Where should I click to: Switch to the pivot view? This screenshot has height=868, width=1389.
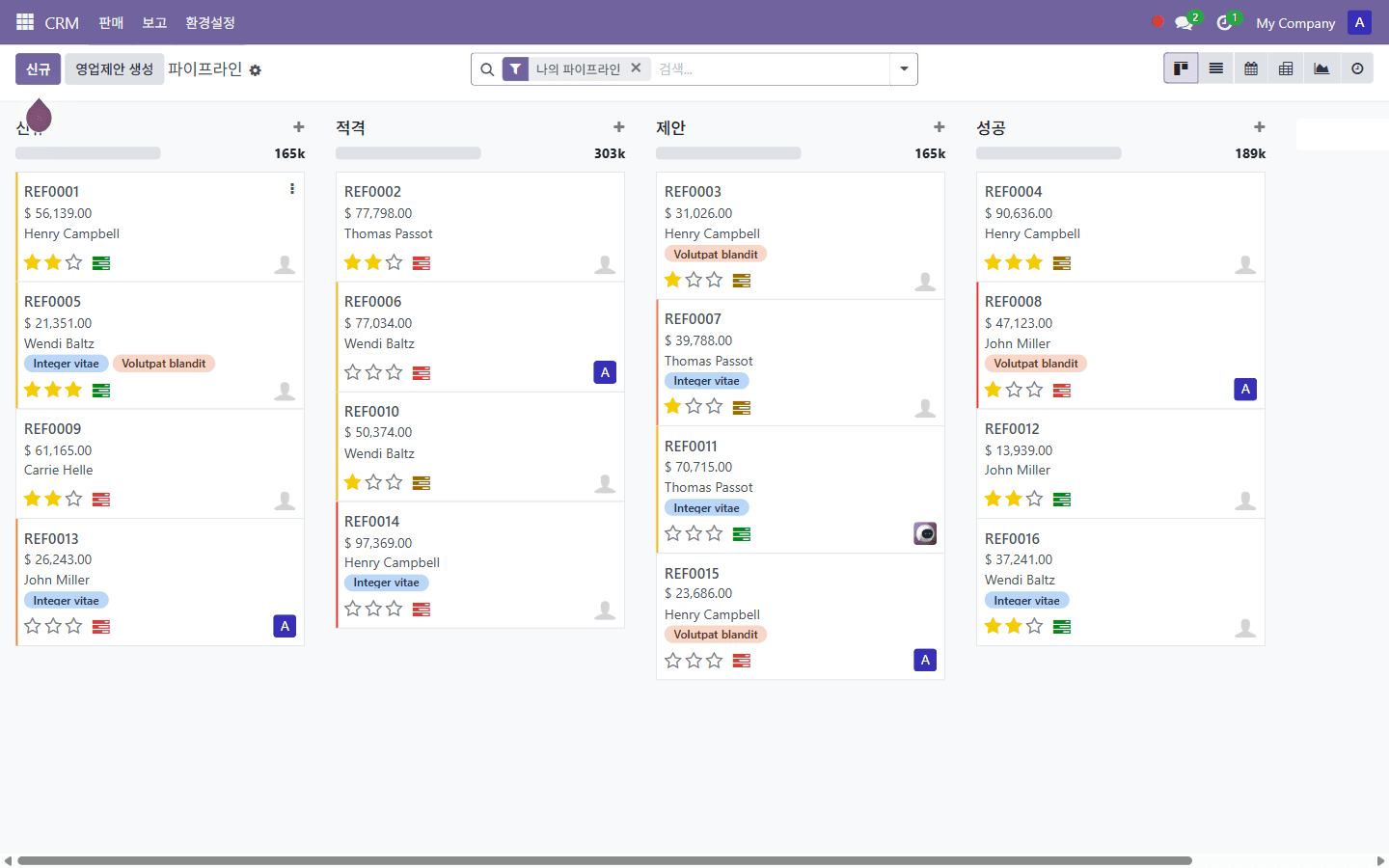pyautogui.click(x=1286, y=68)
